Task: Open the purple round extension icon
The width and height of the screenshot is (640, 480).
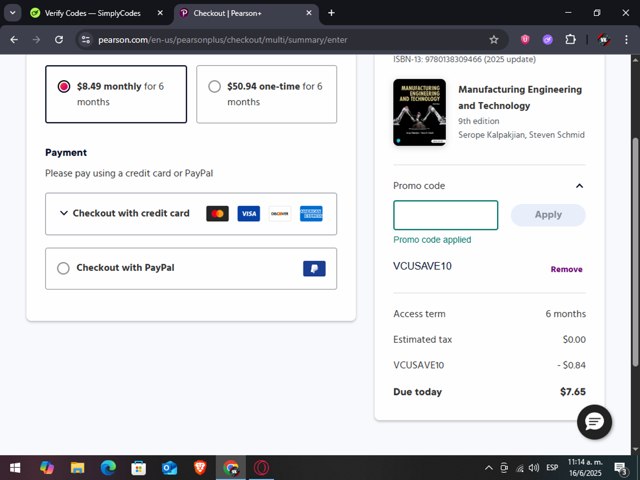Action: (x=547, y=40)
